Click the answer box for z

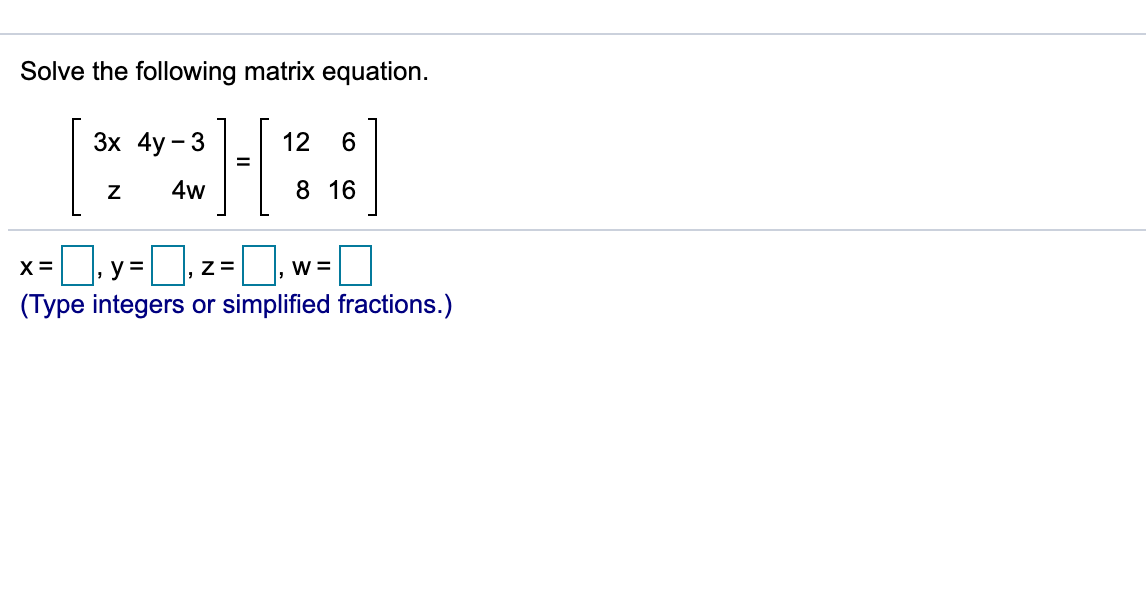[258, 265]
